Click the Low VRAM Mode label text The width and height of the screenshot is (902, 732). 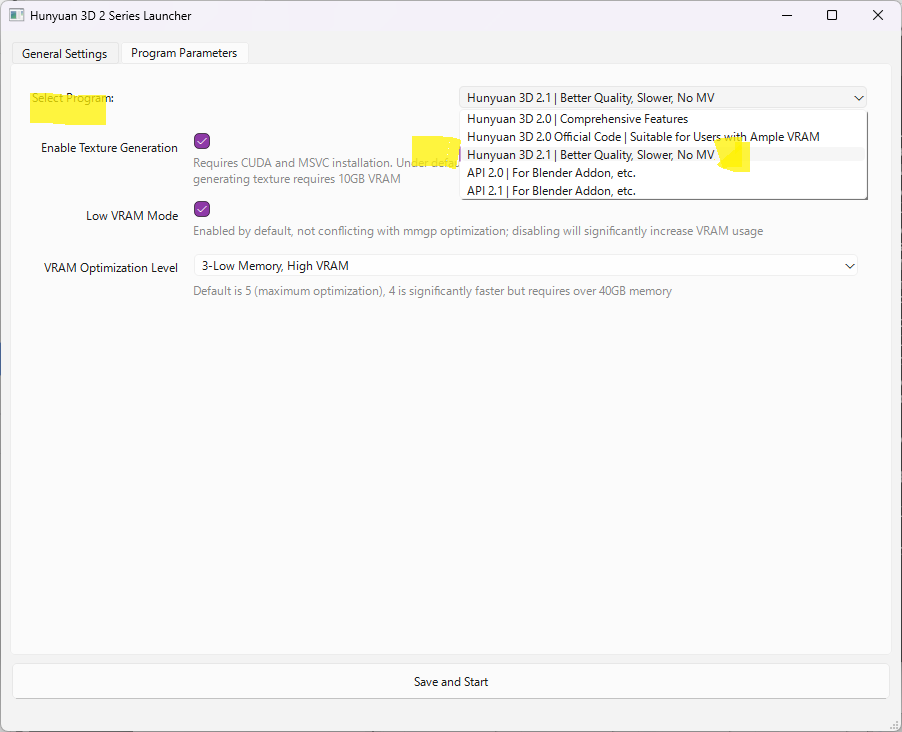click(132, 216)
